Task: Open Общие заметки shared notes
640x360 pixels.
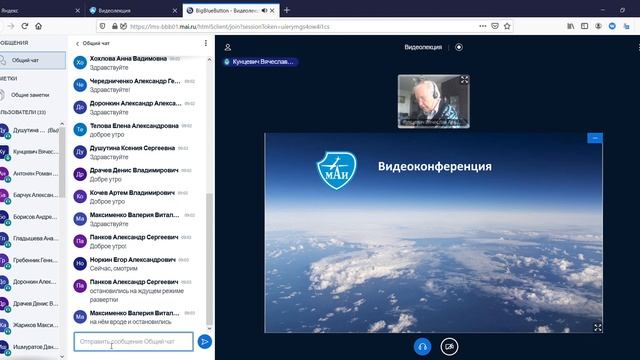Action: coord(30,95)
